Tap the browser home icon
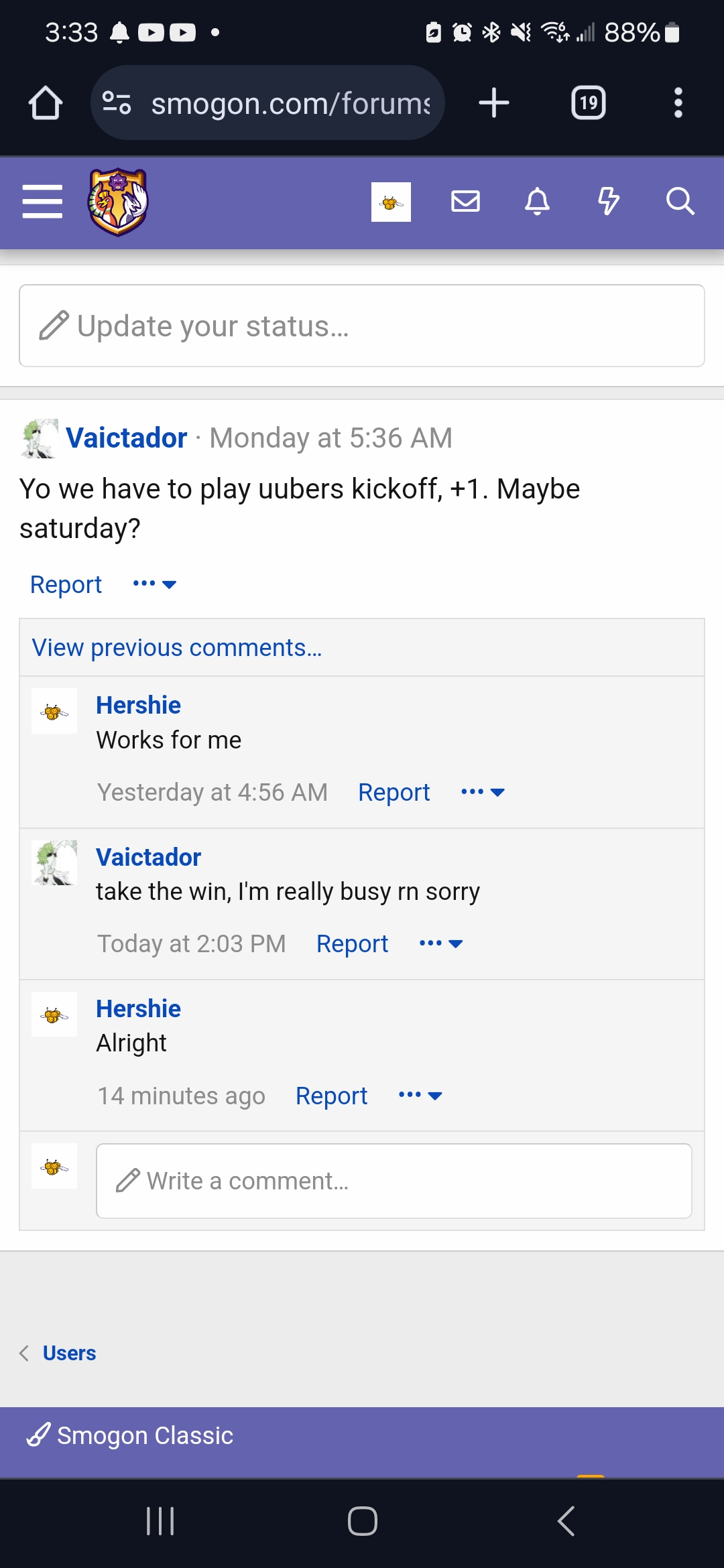 coord(46,103)
